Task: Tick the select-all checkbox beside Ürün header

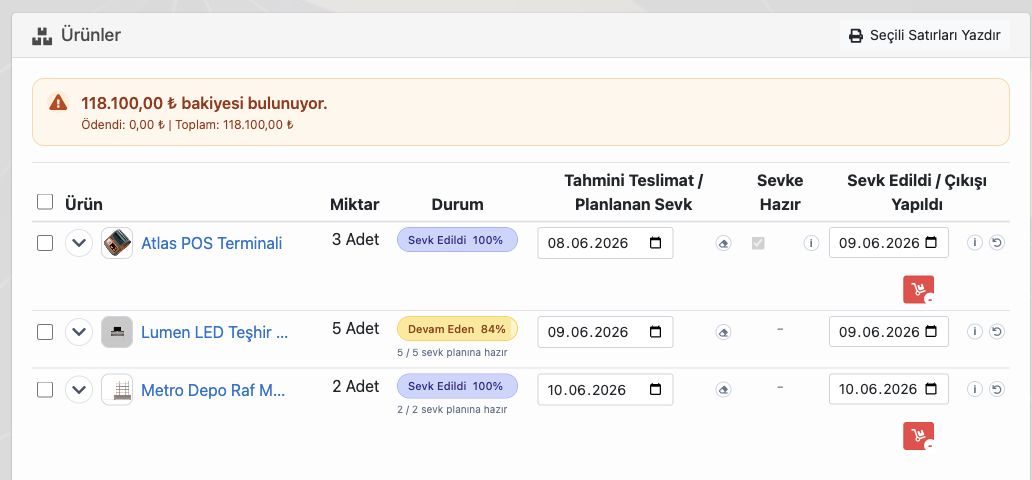Action: point(45,201)
